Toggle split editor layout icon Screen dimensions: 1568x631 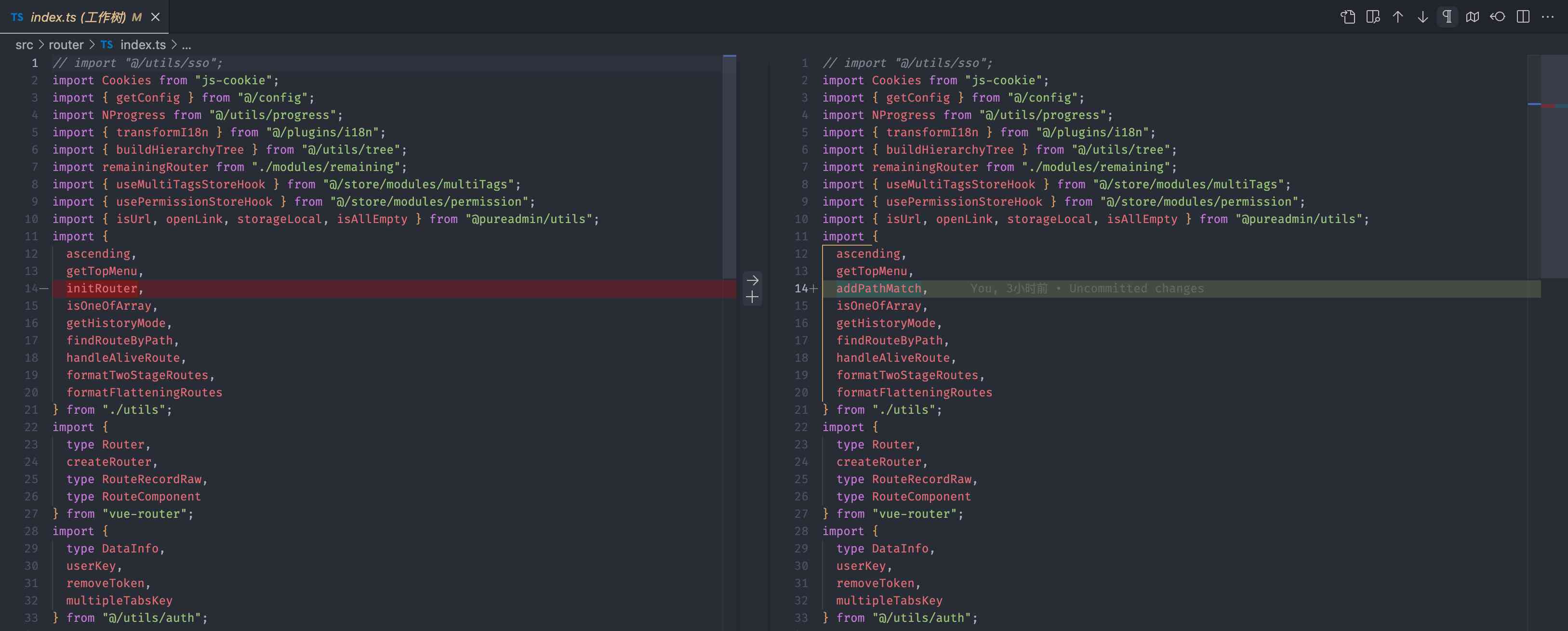[x=1523, y=17]
